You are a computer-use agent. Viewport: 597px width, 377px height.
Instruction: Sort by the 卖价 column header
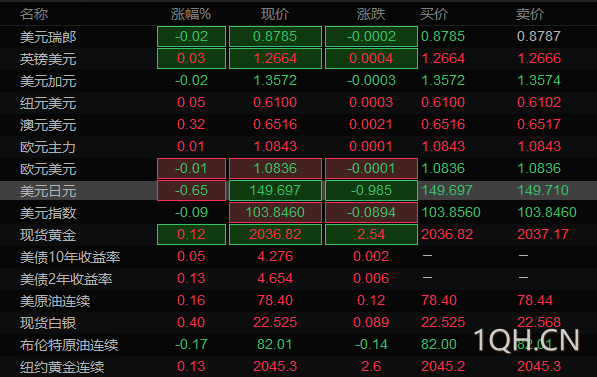click(x=530, y=14)
